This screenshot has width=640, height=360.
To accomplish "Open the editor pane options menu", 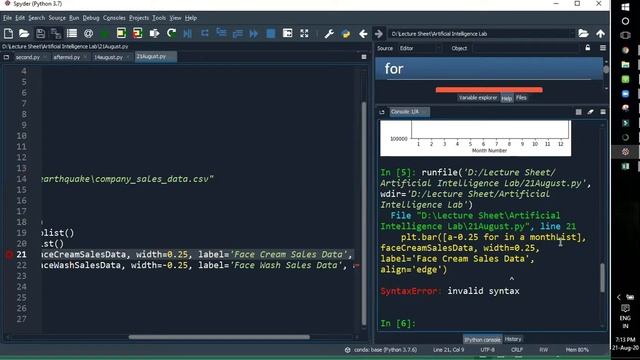I will tap(364, 57).
